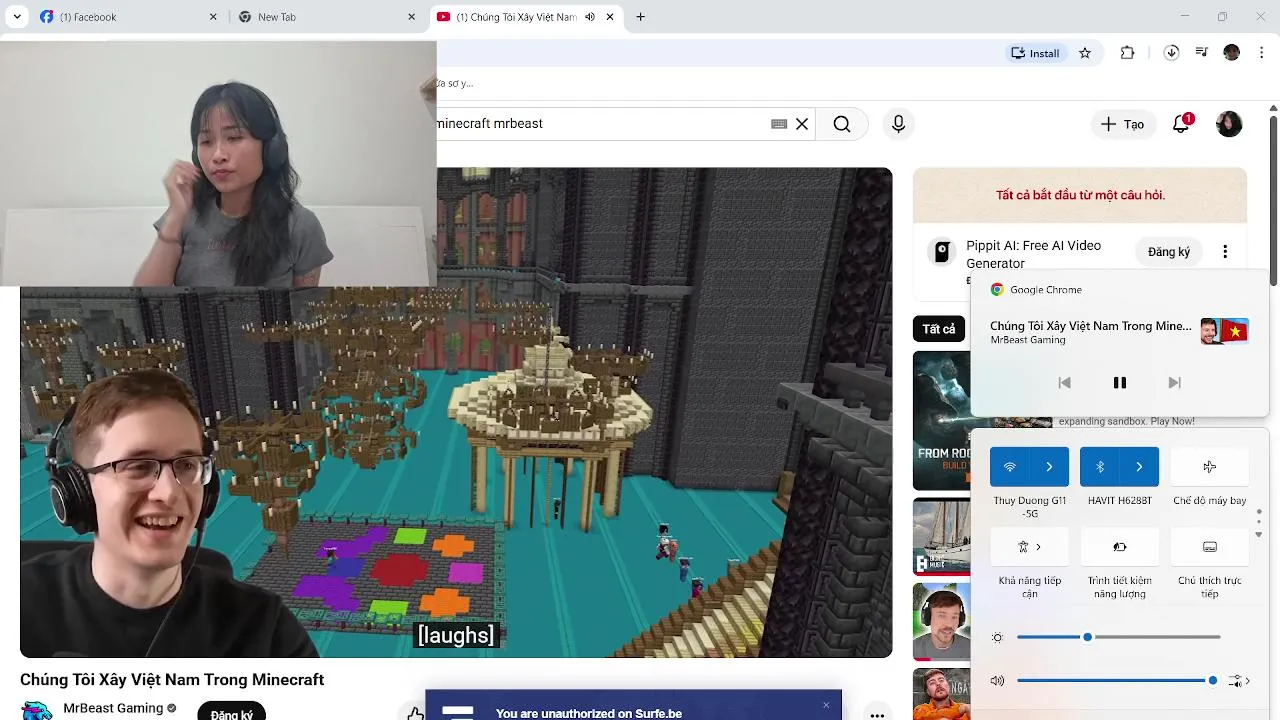Open YouTube account avatar menu

tap(1229, 124)
